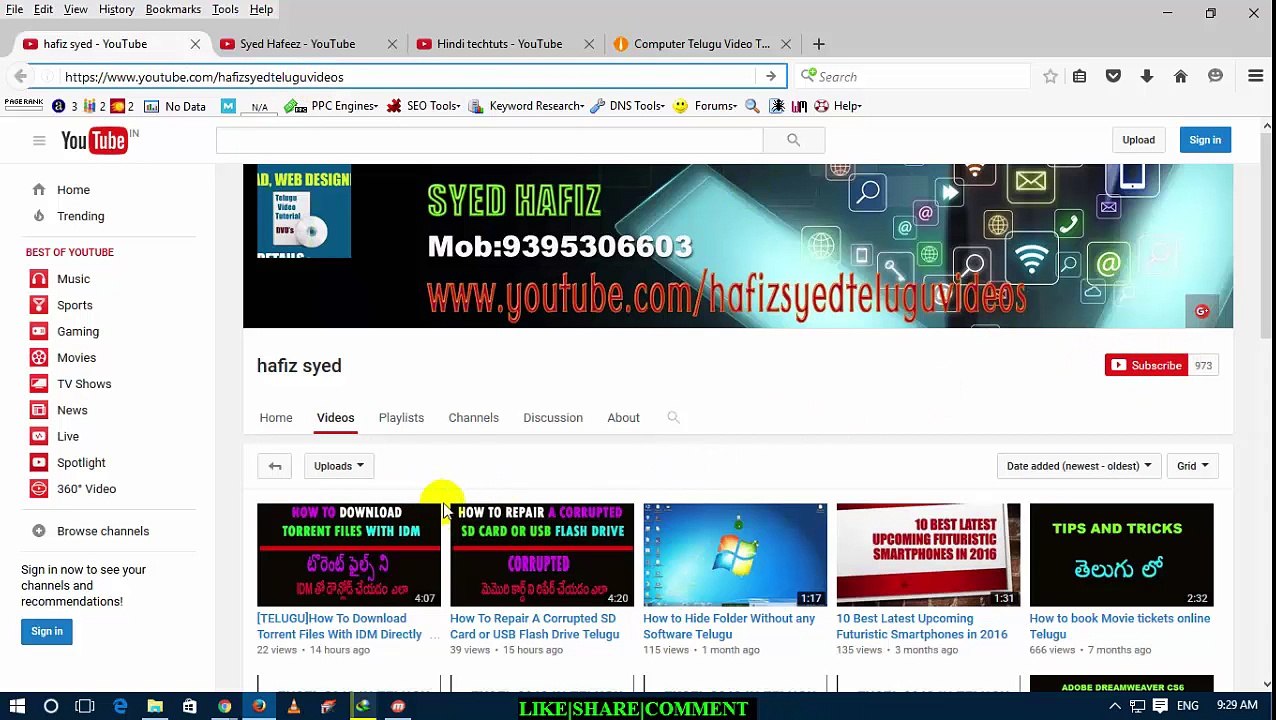Bookmark this page with the star icon
1276x720 pixels.
tap(1050, 77)
